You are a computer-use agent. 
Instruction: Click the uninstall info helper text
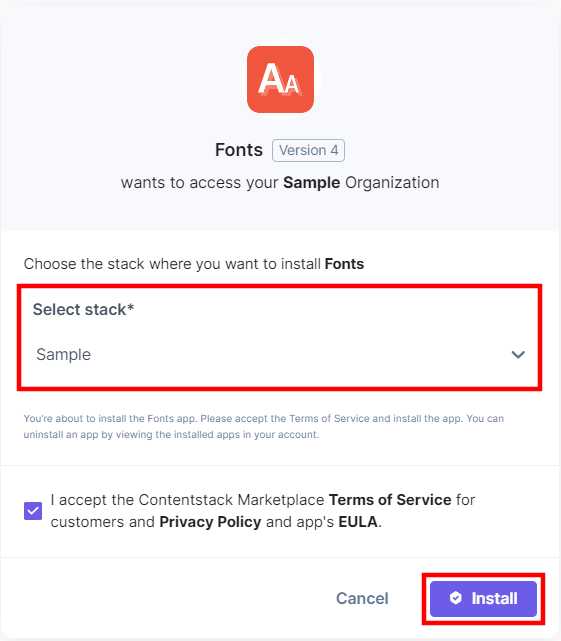tap(264, 426)
